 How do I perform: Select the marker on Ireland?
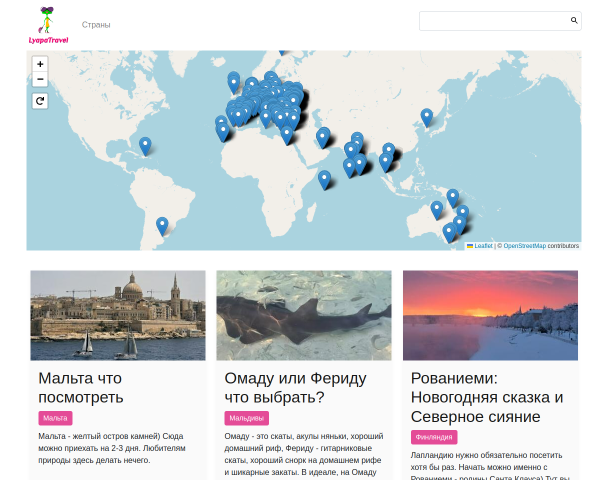coord(233,84)
